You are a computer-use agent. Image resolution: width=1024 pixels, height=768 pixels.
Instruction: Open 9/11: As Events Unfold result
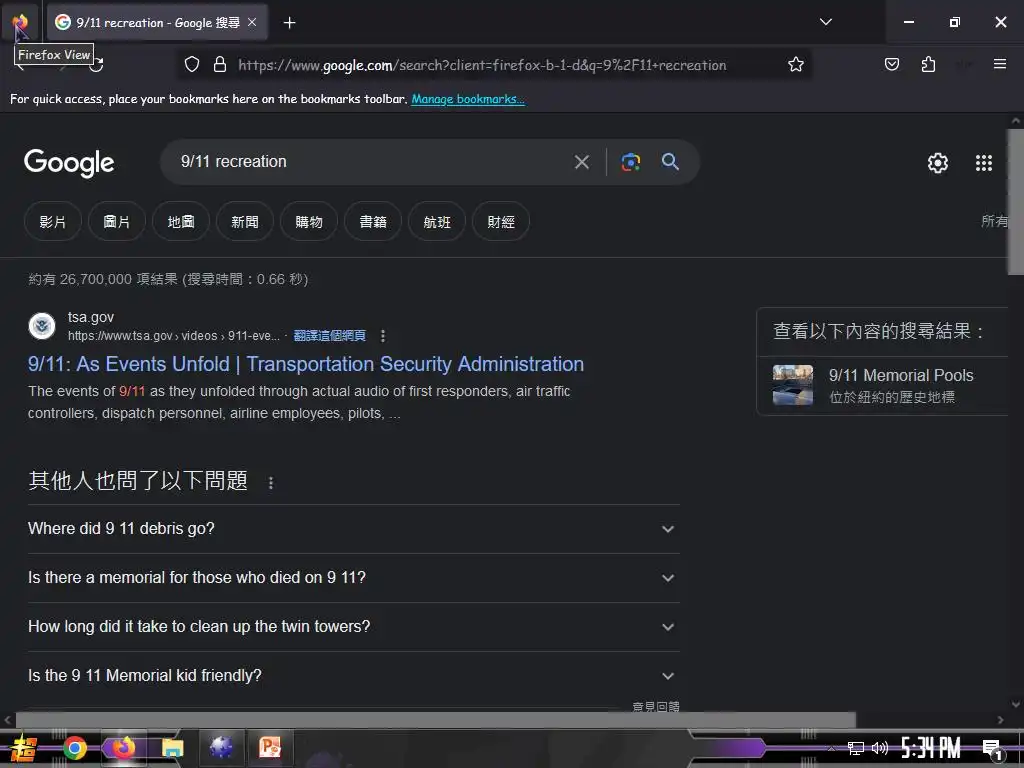point(306,364)
